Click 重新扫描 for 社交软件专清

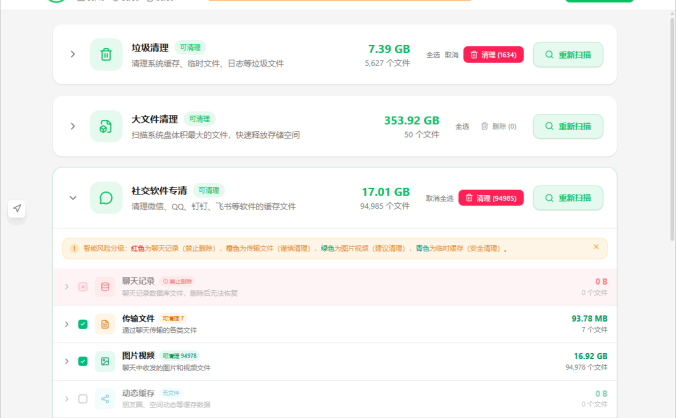tap(568, 198)
